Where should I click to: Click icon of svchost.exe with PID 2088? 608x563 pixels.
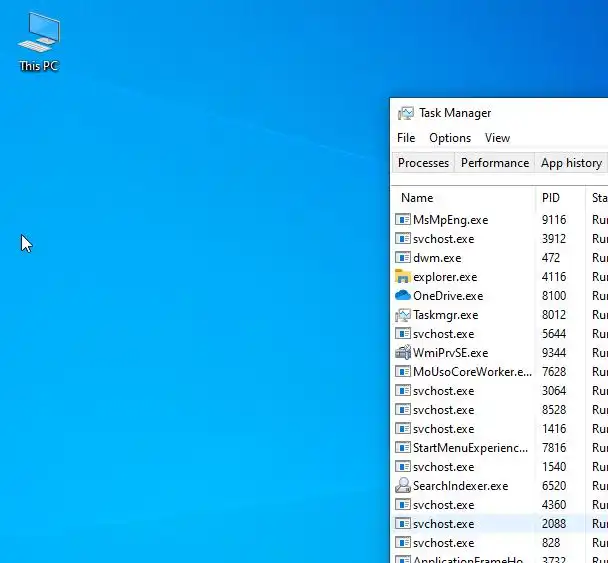click(402, 523)
